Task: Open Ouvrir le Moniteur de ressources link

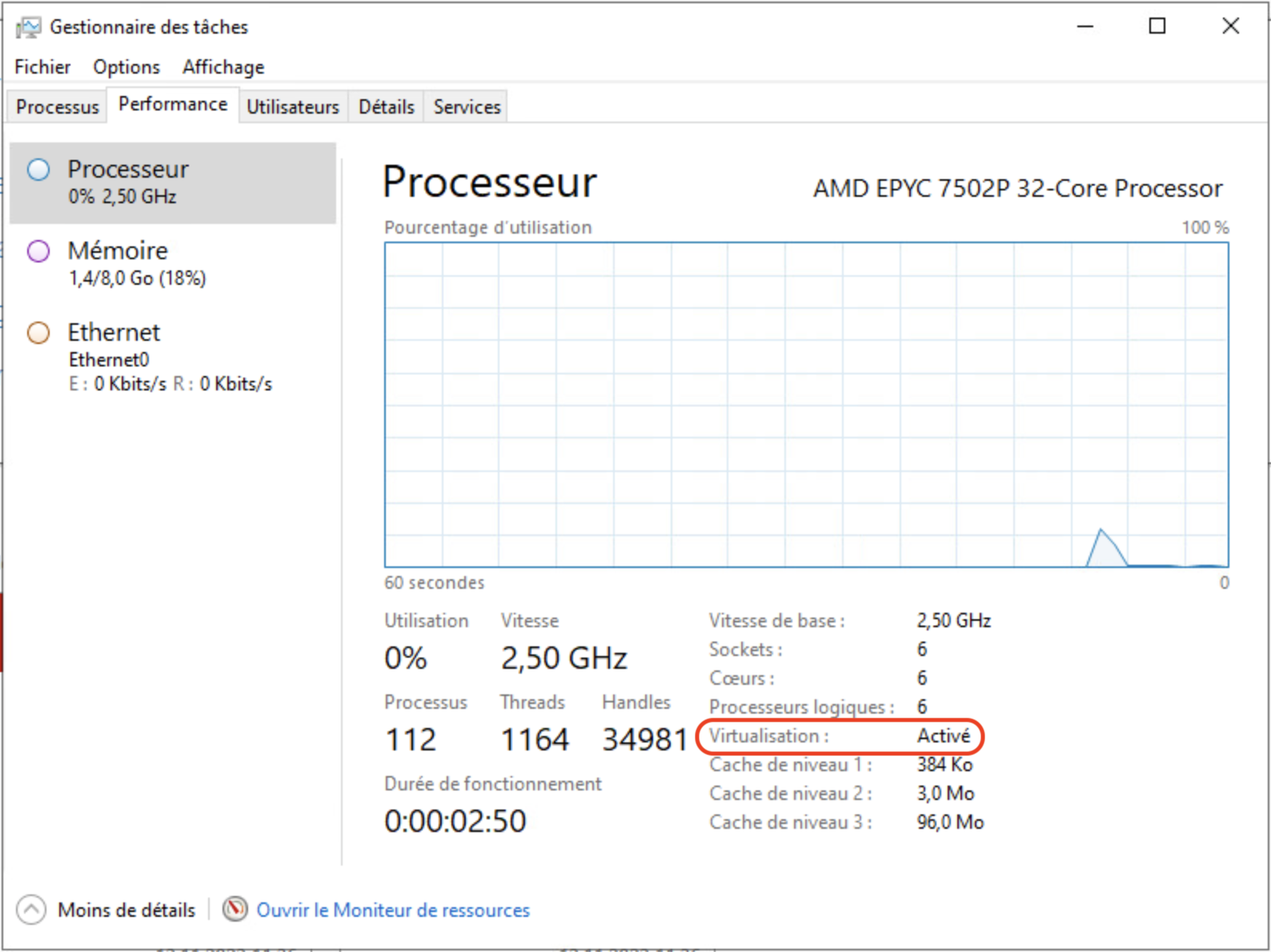Action: click(393, 910)
